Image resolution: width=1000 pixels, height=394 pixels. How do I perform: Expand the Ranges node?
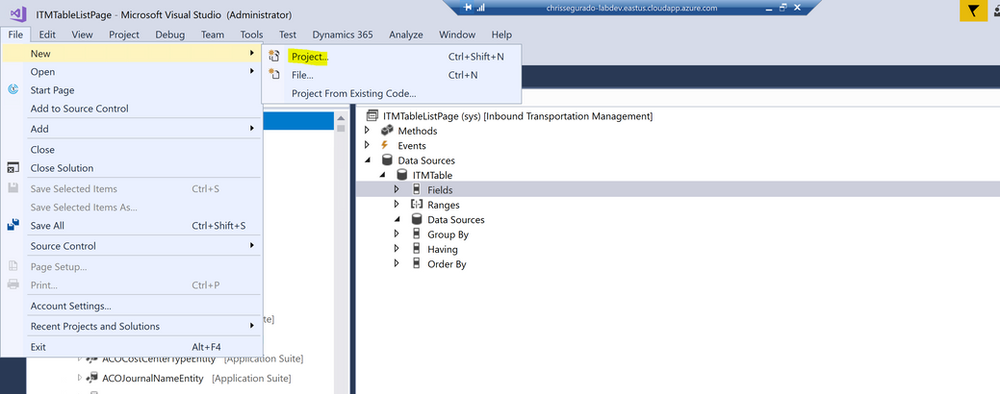tap(397, 204)
